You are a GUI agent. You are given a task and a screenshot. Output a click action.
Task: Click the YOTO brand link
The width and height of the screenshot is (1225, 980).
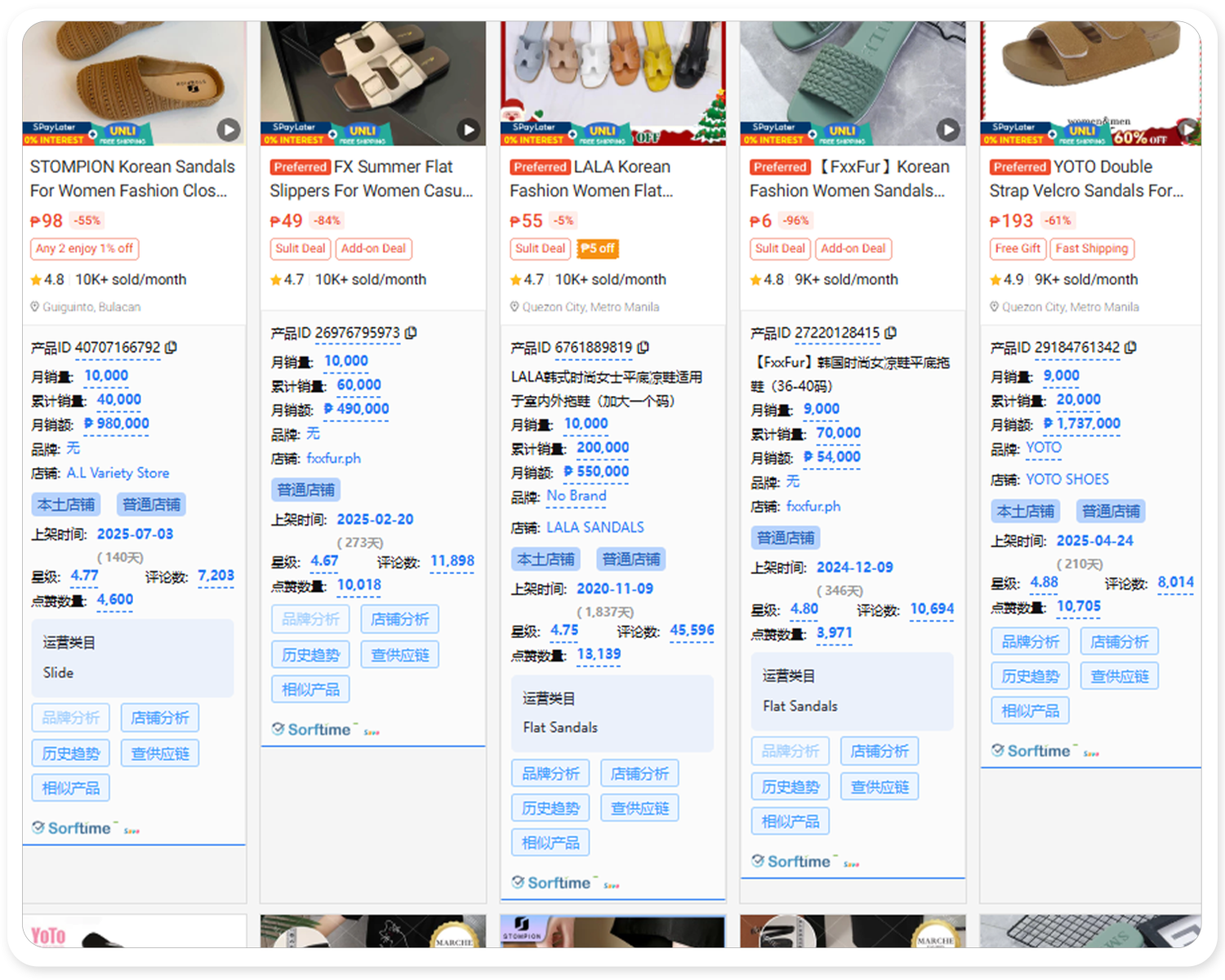coord(1044,448)
